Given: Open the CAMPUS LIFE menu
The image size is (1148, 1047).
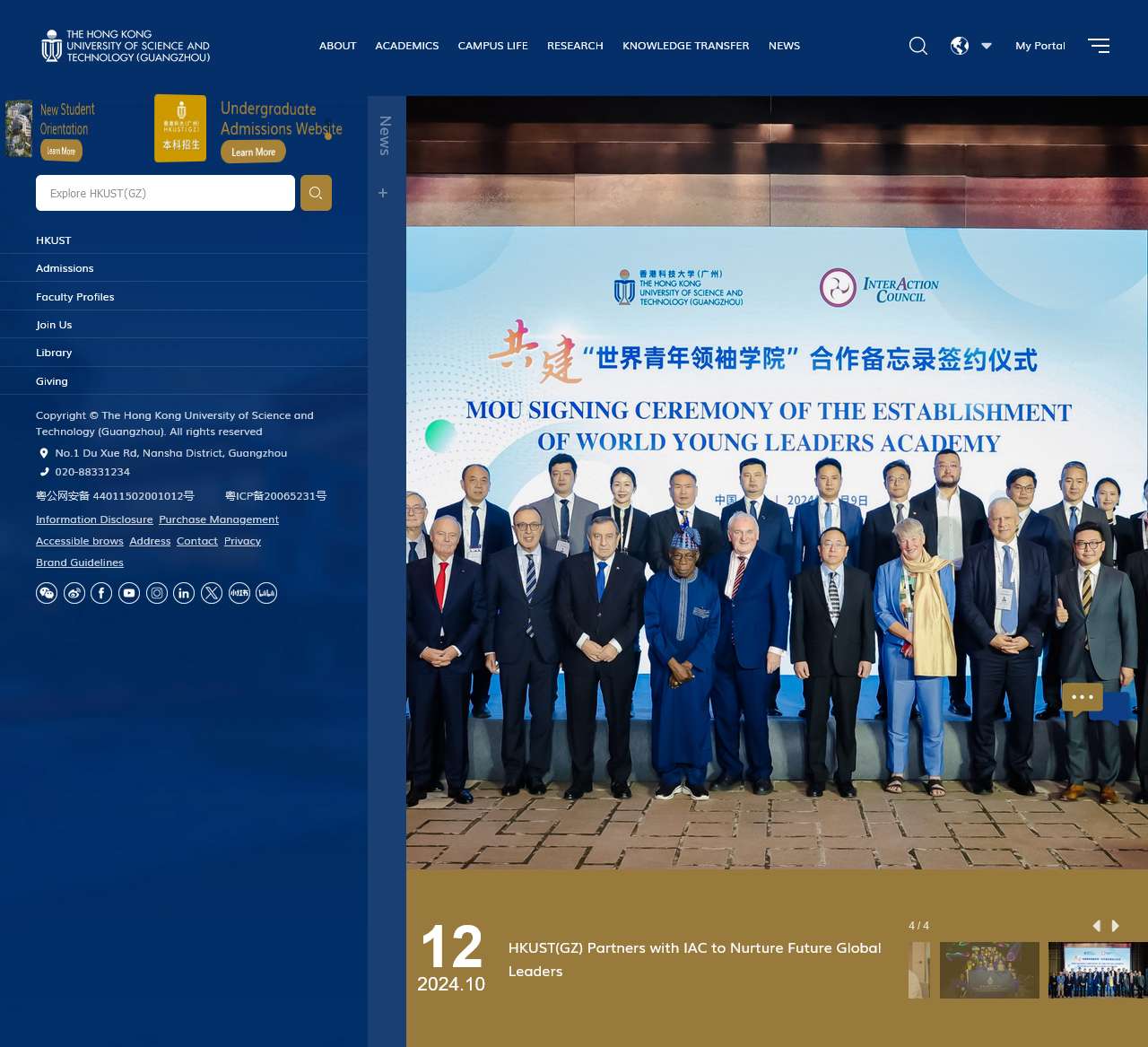Looking at the screenshot, I should (493, 46).
